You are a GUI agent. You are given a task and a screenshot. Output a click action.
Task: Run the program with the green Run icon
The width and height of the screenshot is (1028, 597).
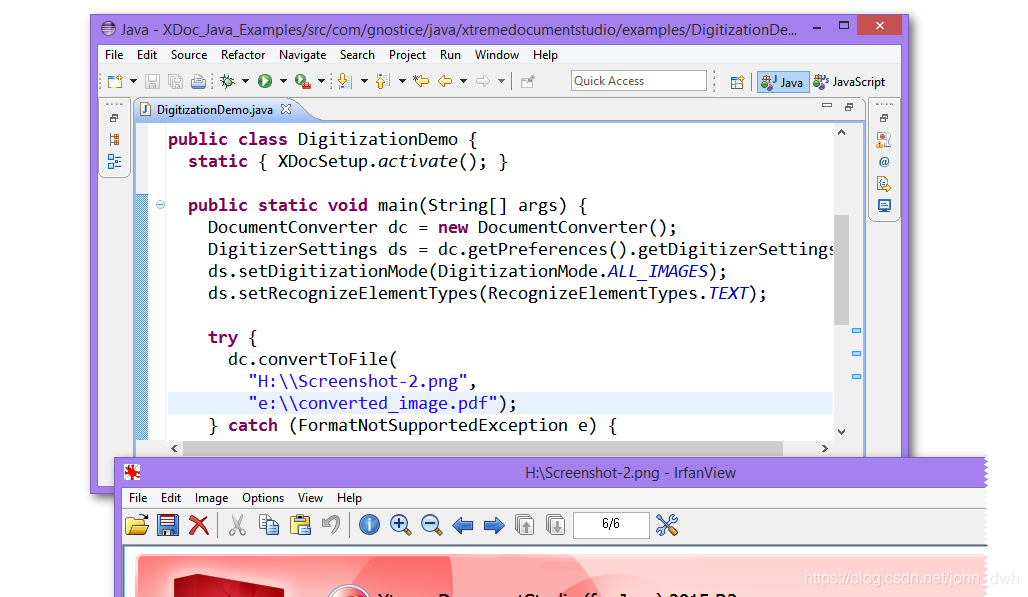263,82
